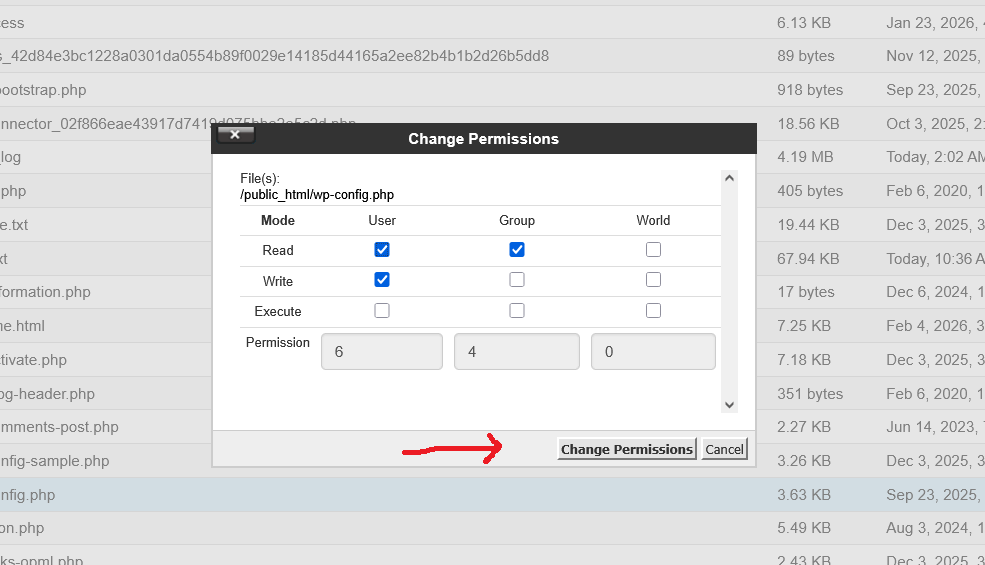Viewport: 985px width, 565px height.
Task: Enable World Execute permission checkbox
Action: point(653,311)
